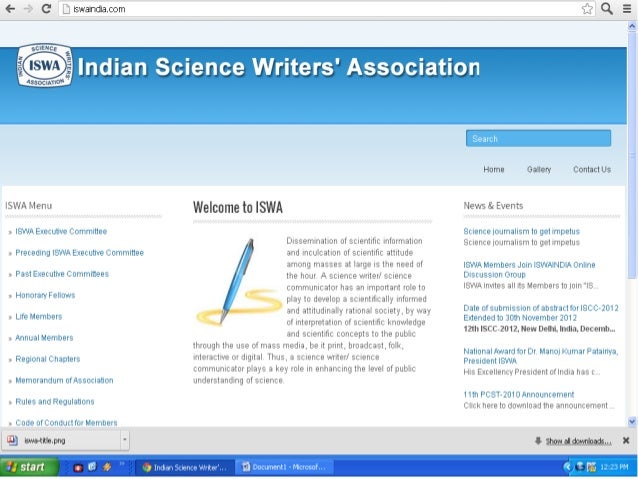The height and width of the screenshot is (479, 638).
Task: Open Preceding ISWA Executive Committee link
Action: click(x=79, y=253)
